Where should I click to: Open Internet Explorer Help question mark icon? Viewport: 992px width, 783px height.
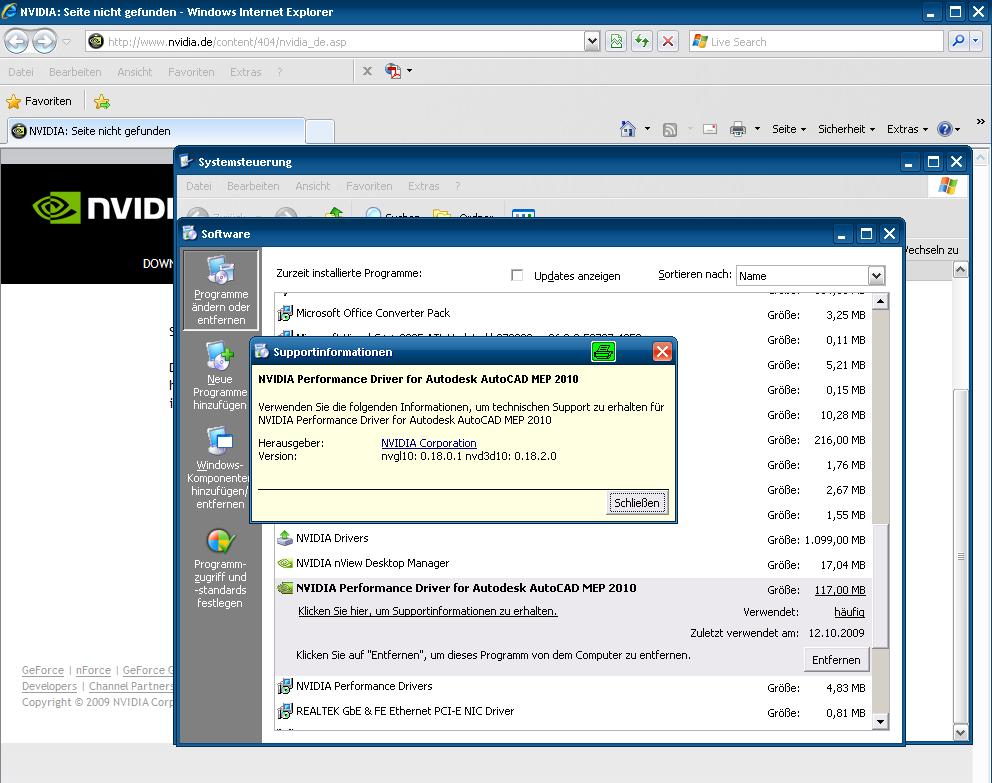[x=945, y=129]
